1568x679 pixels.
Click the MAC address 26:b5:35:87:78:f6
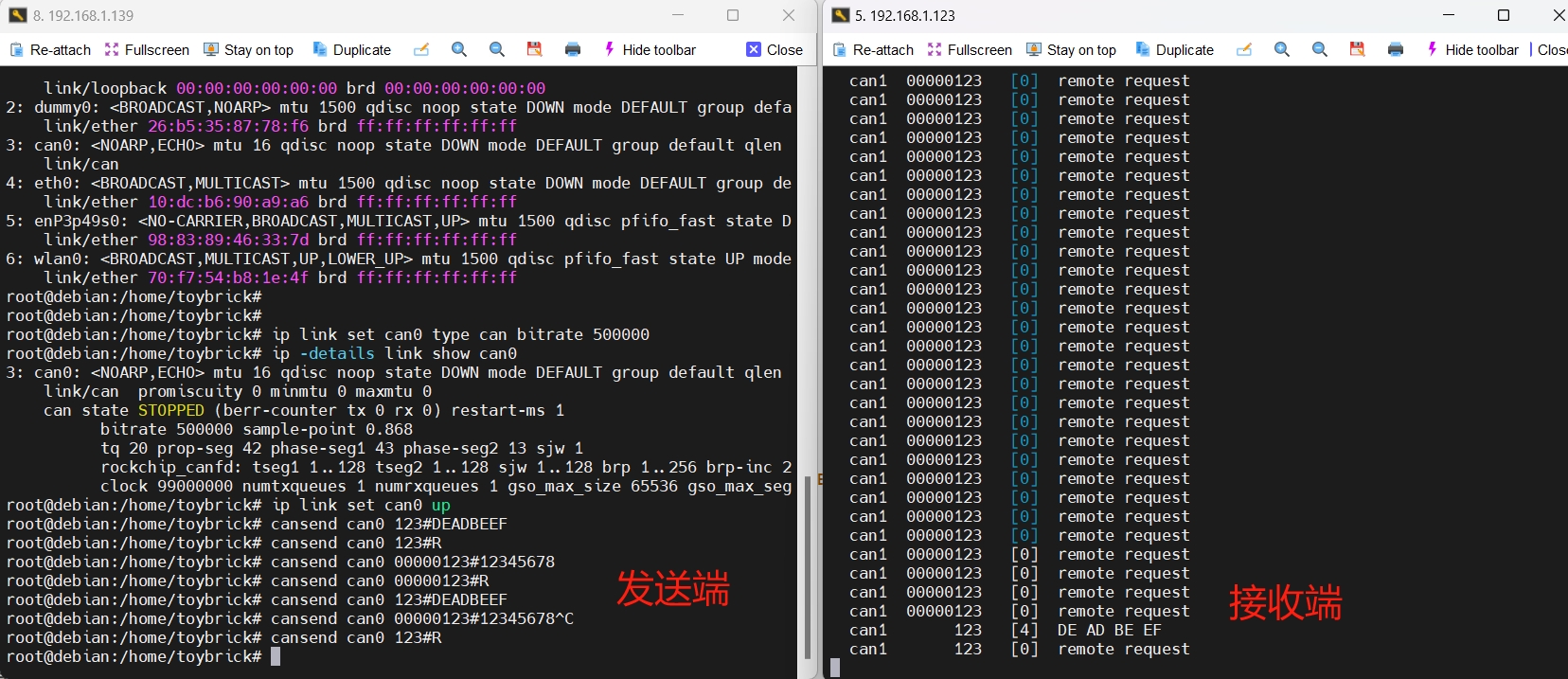(x=228, y=126)
